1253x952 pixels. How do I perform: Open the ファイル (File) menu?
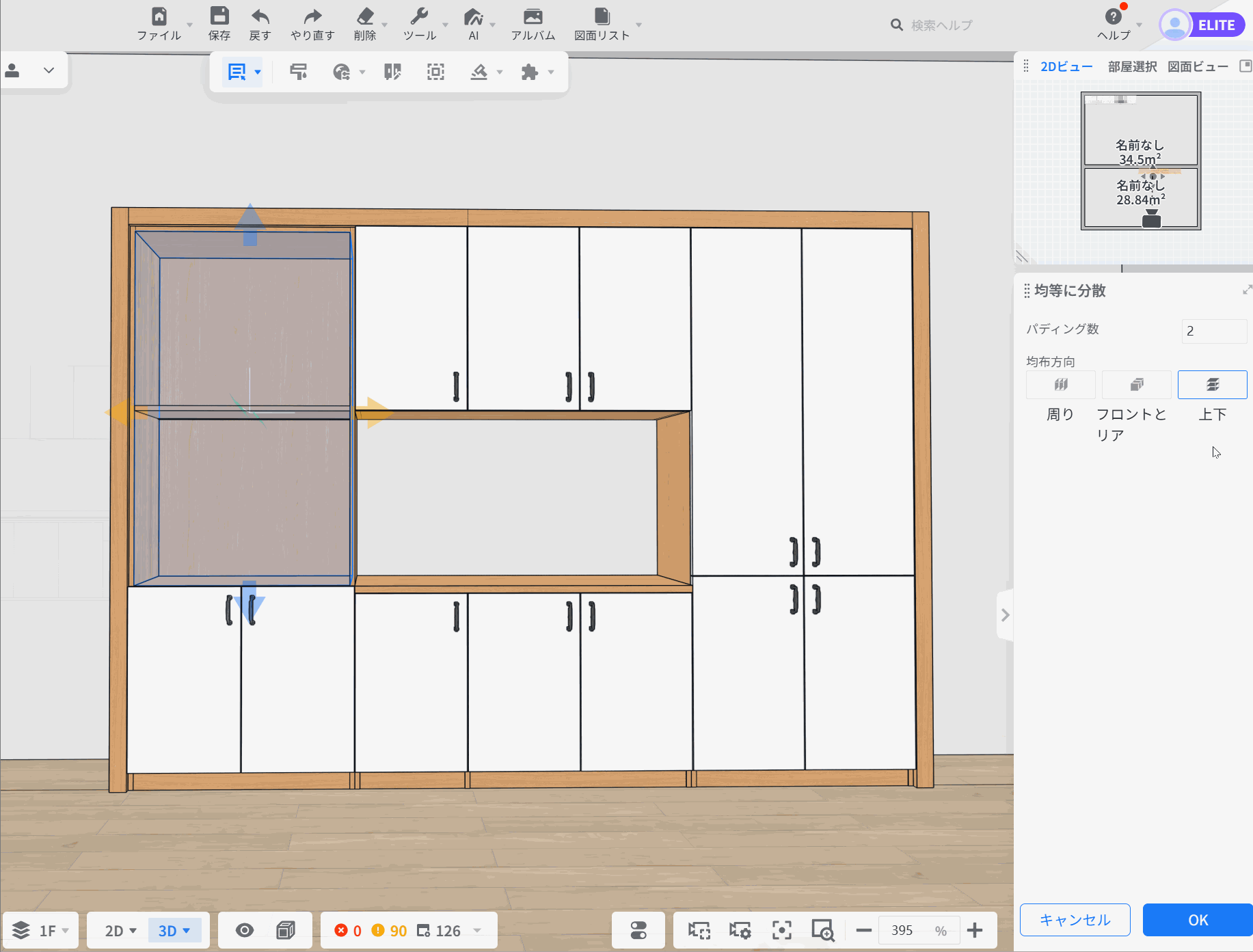pyautogui.click(x=159, y=24)
